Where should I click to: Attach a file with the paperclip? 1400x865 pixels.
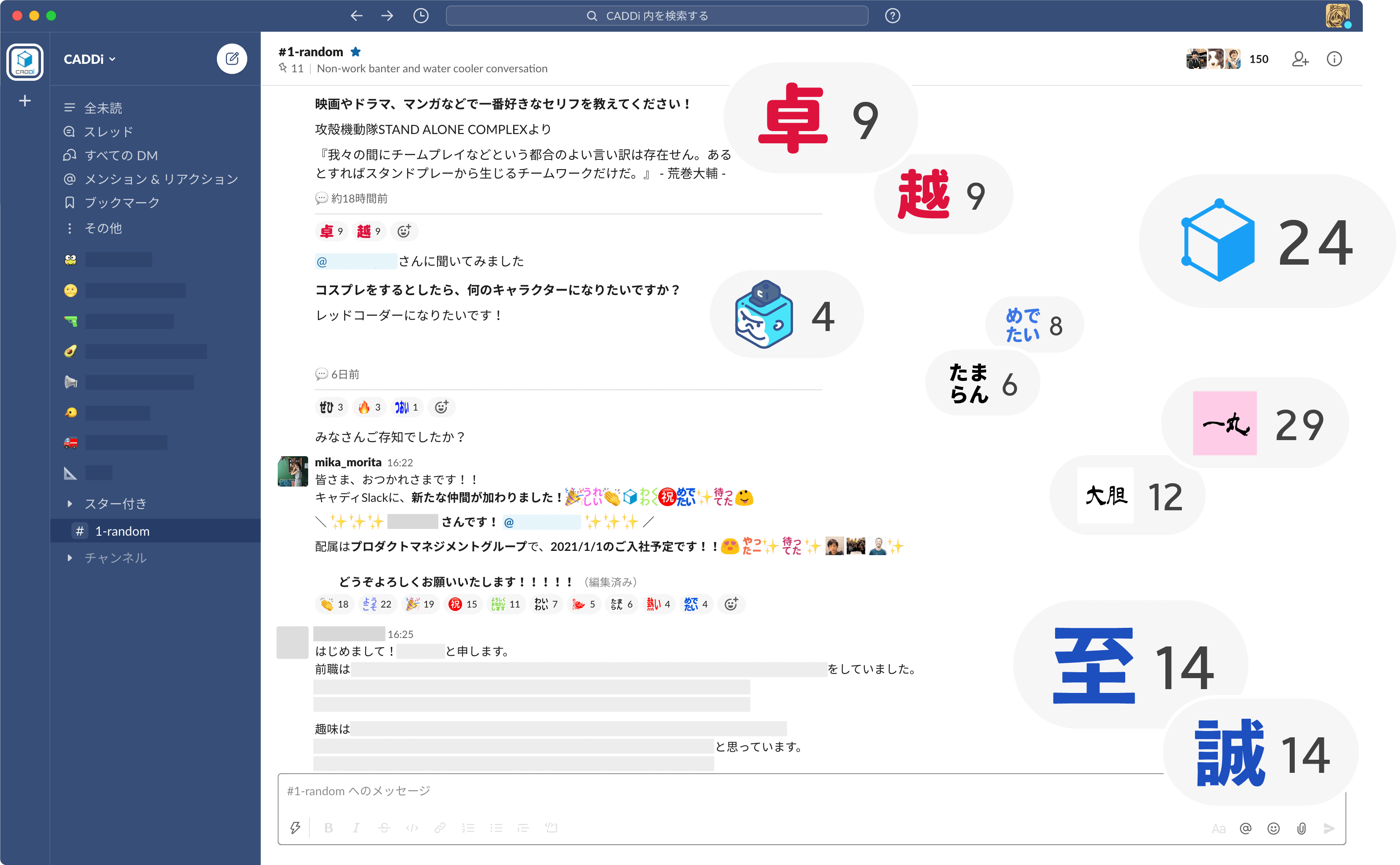[1302, 828]
